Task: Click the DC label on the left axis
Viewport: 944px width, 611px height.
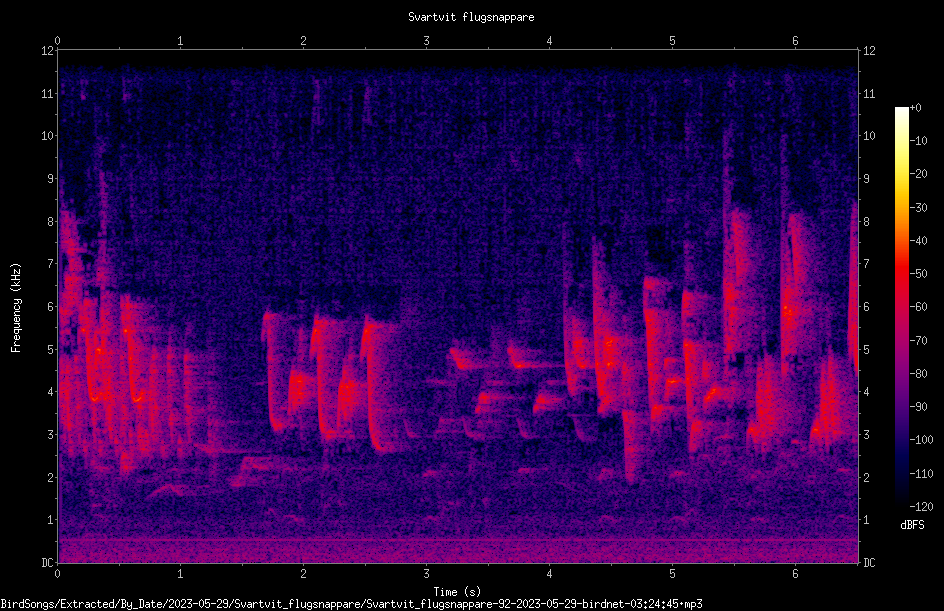Action: click(x=48, y=563)
